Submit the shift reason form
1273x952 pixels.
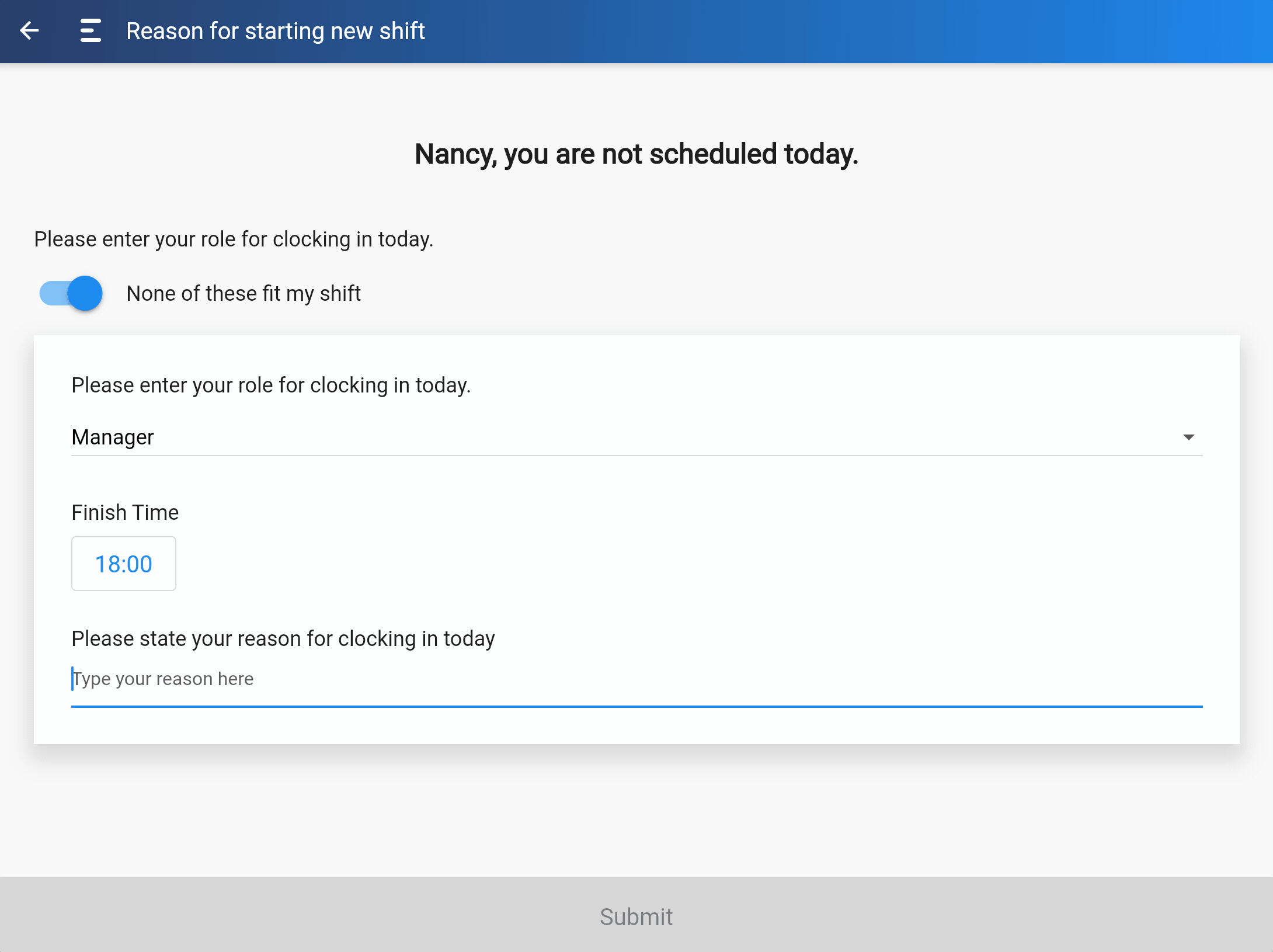(636, 915)
